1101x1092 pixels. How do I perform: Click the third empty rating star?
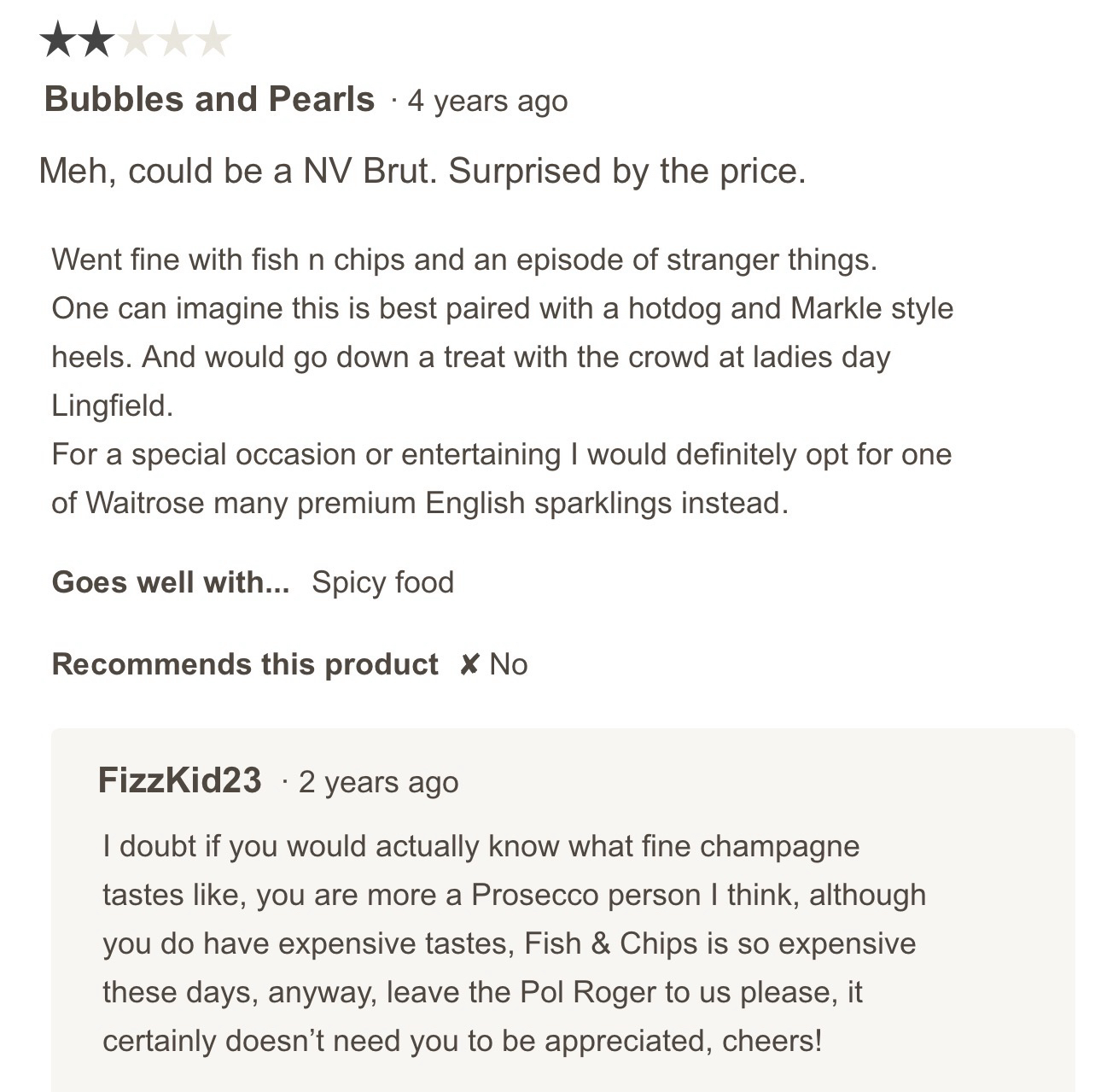point(136,40)
